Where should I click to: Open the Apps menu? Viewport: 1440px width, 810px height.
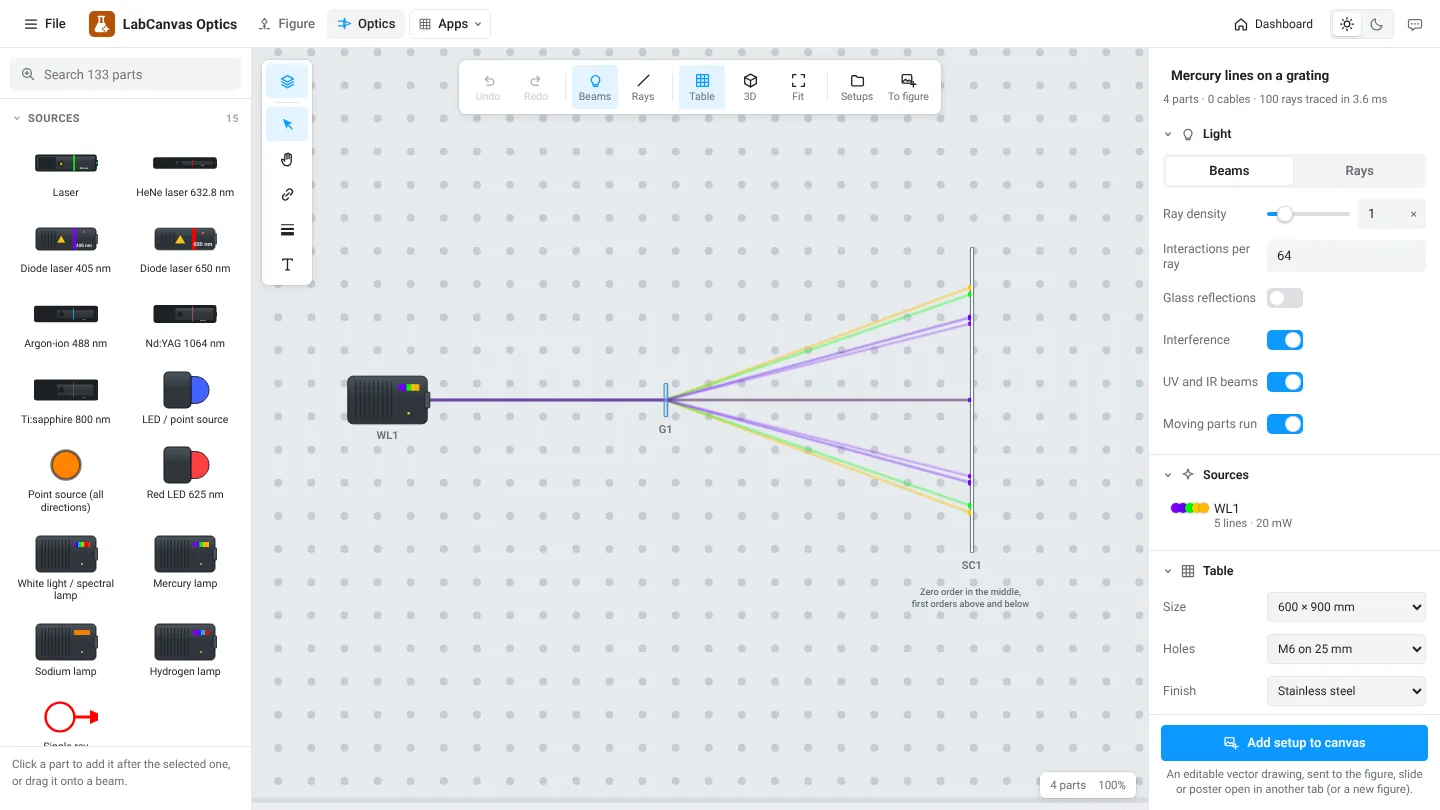click(450, 24)
